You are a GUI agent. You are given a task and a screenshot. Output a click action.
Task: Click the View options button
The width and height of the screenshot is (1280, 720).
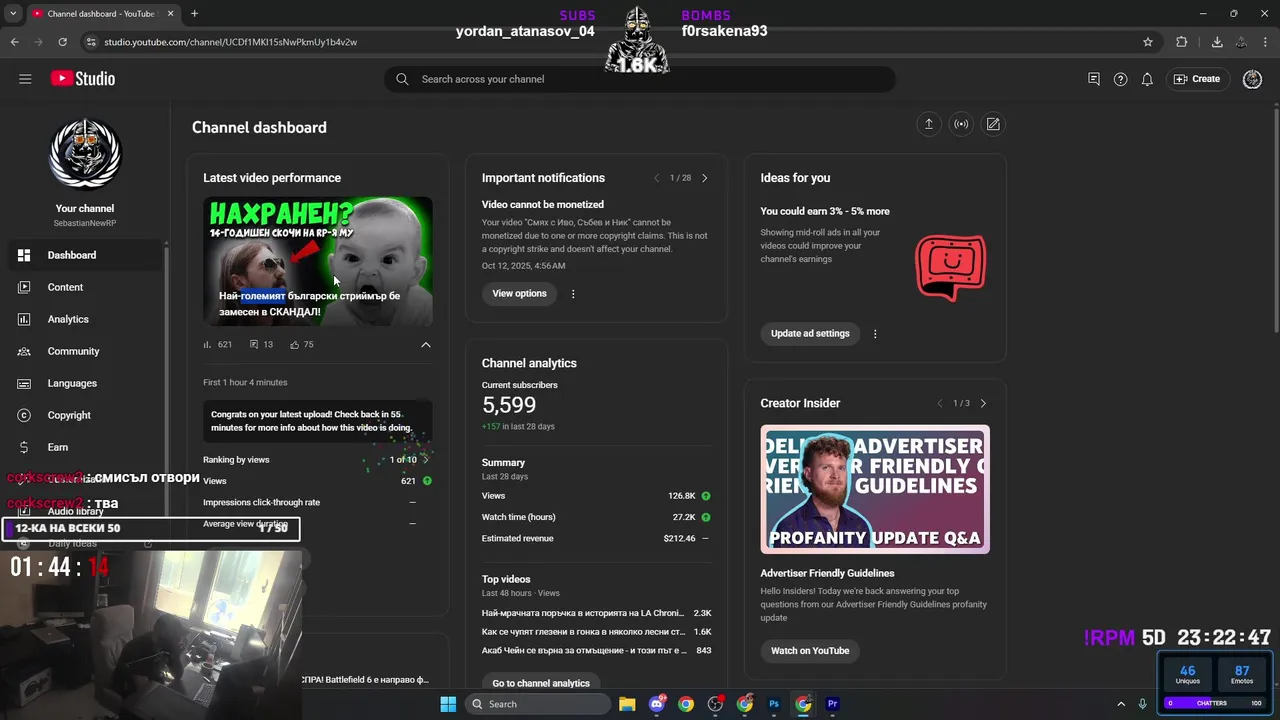(x=519, y=294)
